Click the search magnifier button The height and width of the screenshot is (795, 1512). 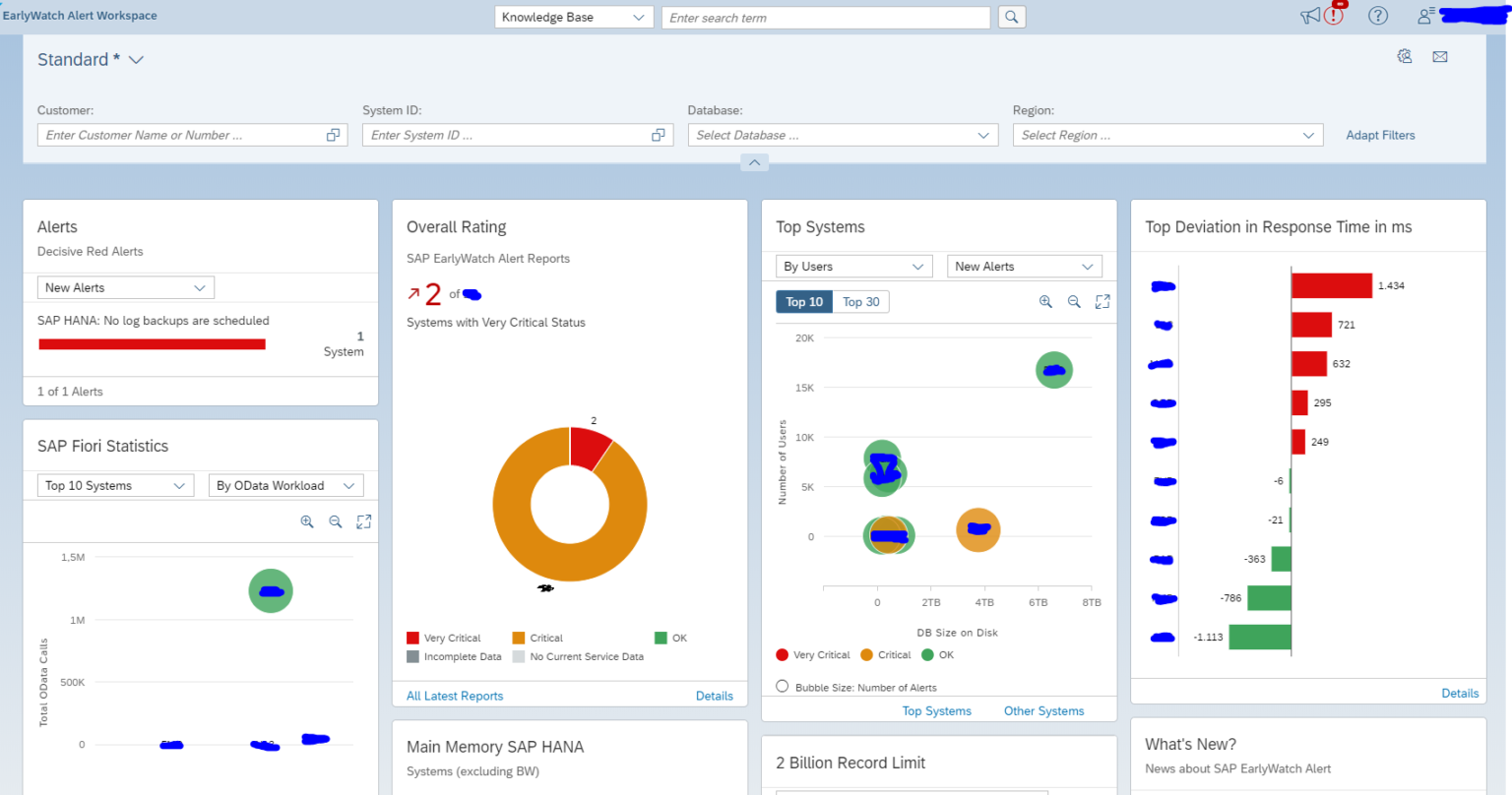1012,17
